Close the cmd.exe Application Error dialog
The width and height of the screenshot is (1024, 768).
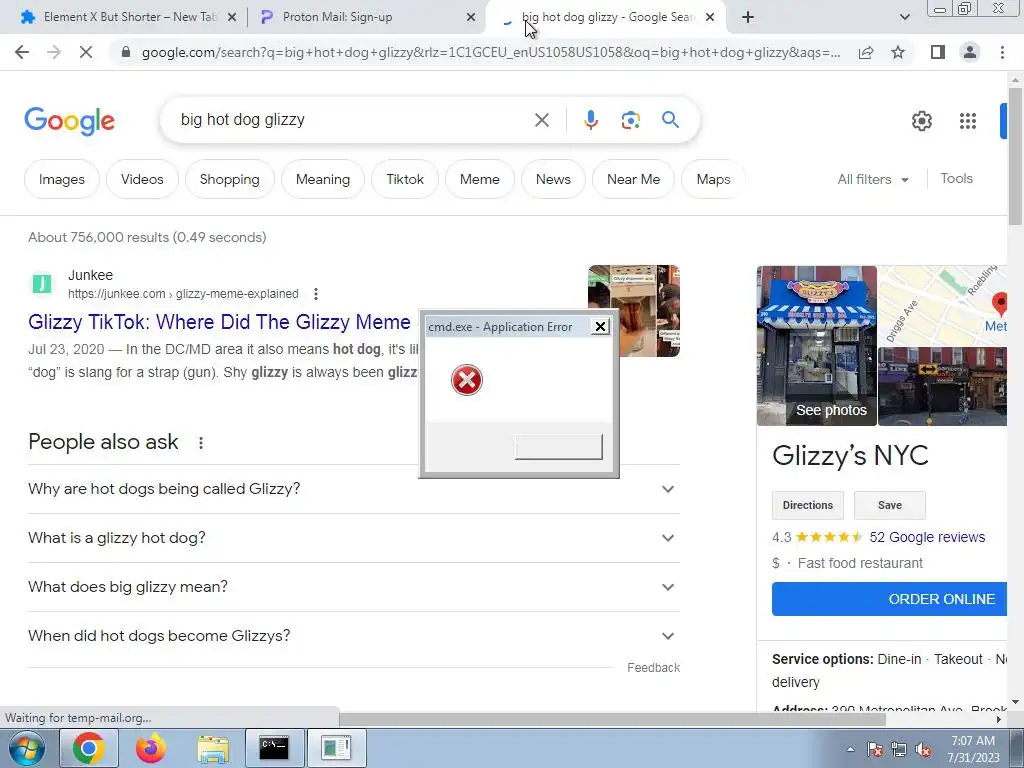click(600, 327)
